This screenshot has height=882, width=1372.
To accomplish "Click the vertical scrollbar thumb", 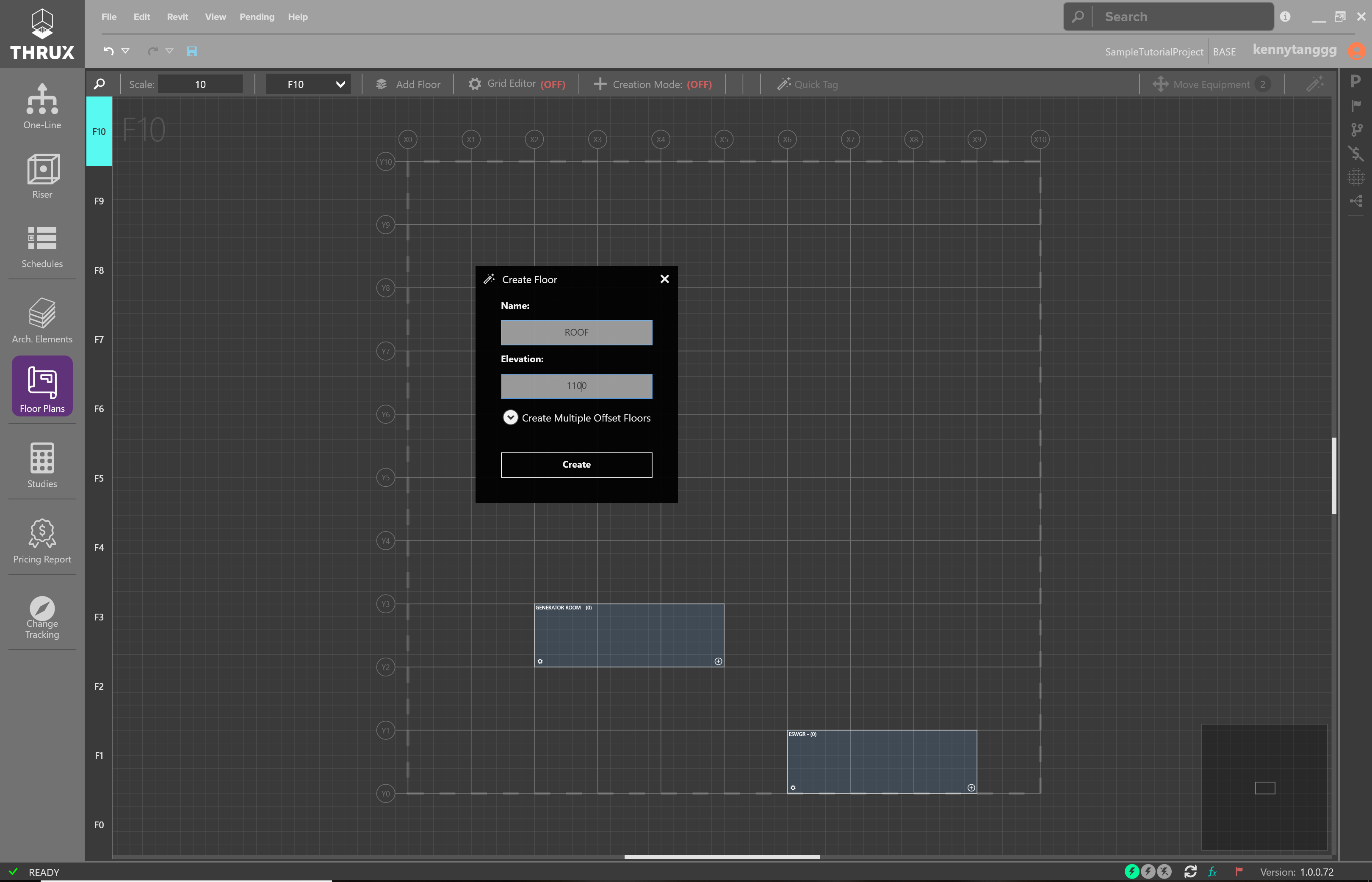I will tap(1334, 475).
